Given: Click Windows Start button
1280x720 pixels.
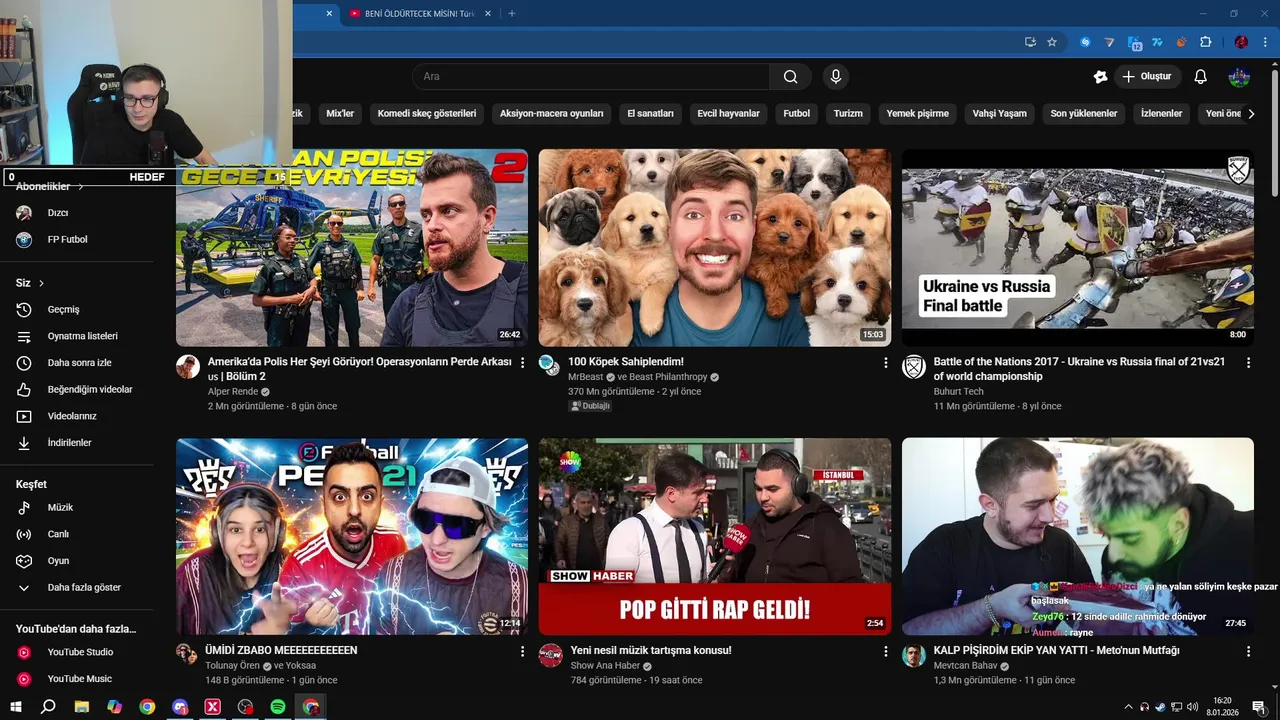Looking at the screenshot, I should pos(16,707).
